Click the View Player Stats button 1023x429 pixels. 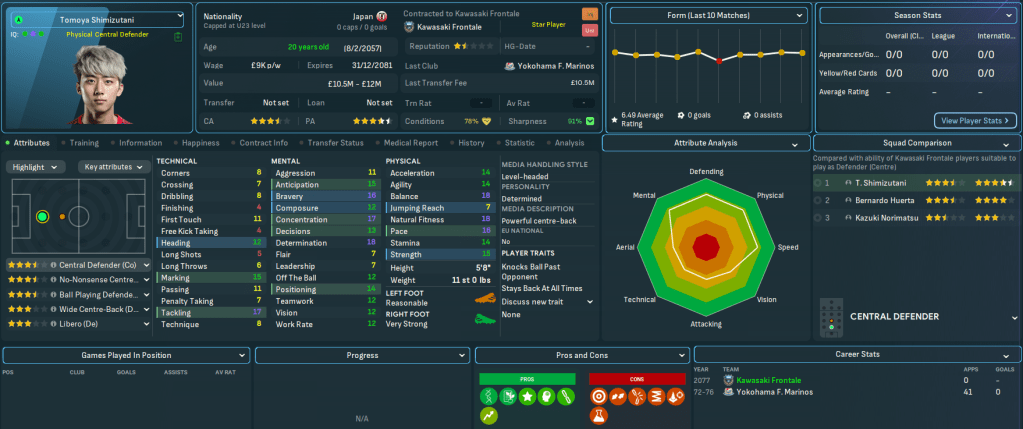pyautogui.click(x=974, y=121)
